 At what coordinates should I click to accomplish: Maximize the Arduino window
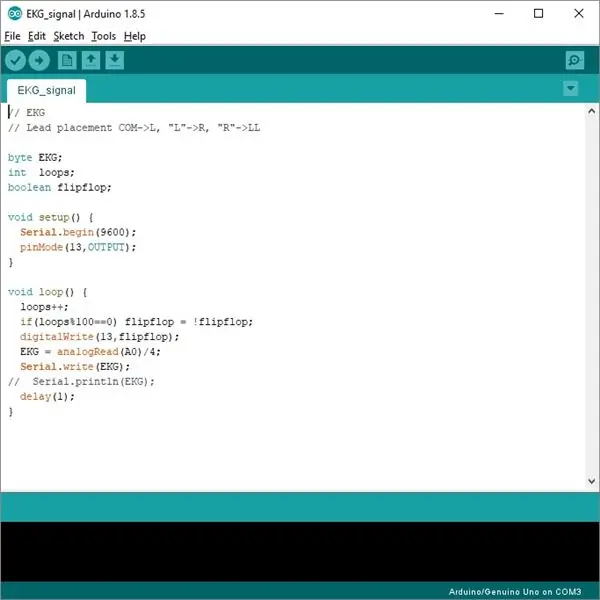tap(538, 14)
